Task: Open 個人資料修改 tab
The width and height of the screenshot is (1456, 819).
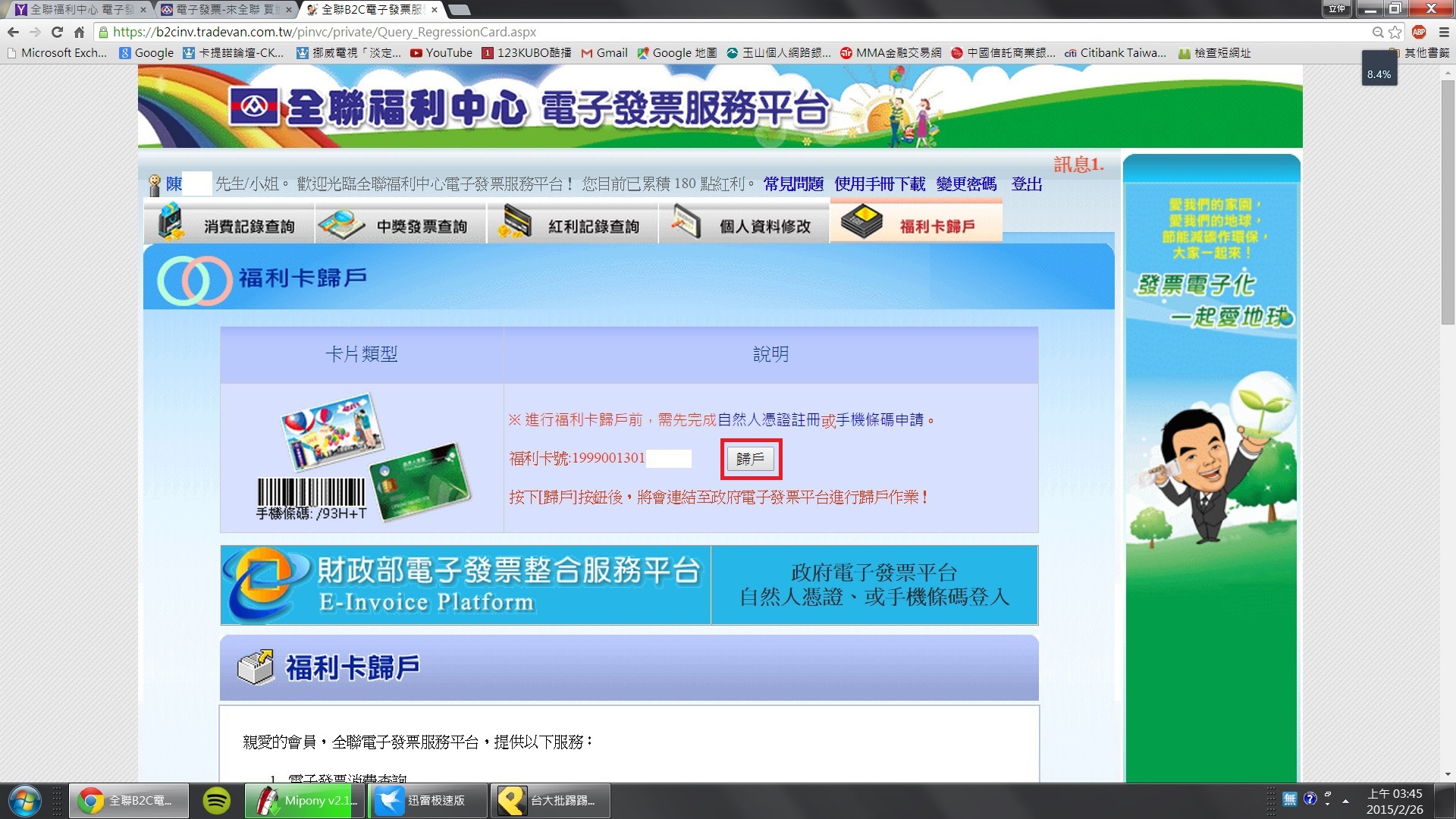Action: [744, 224]
